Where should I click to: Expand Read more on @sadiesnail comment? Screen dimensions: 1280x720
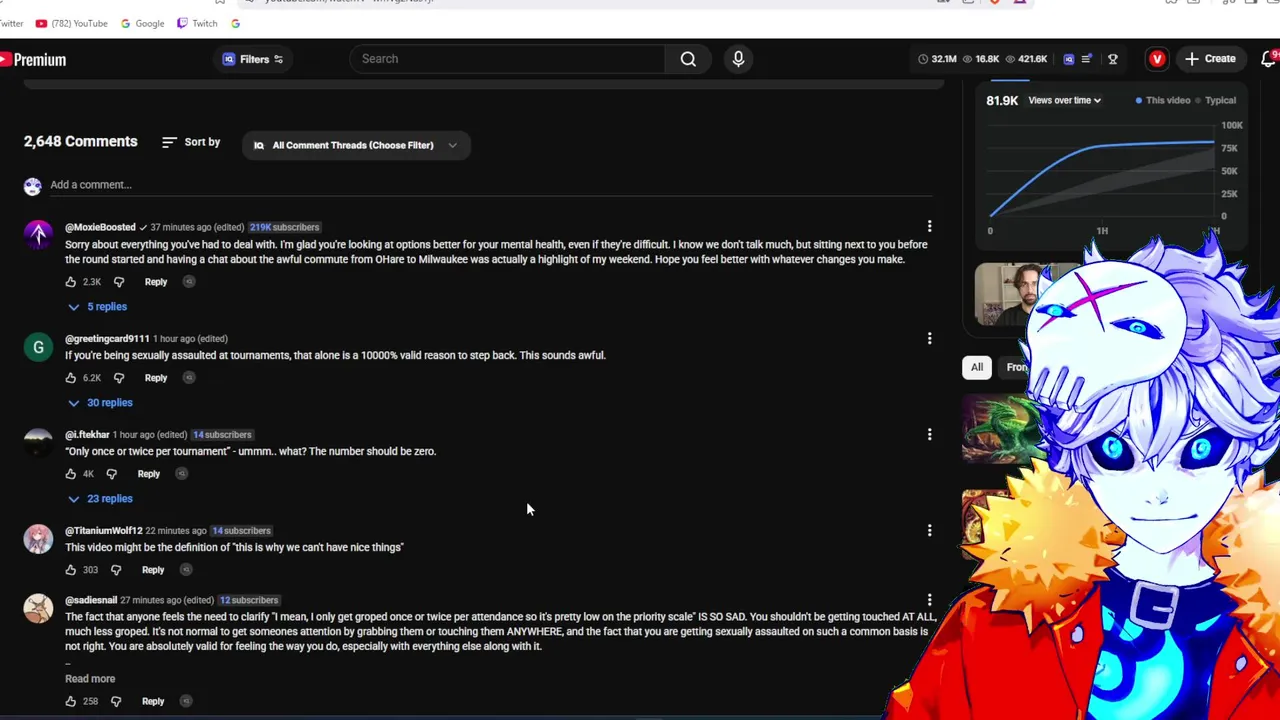coord(90,679)
